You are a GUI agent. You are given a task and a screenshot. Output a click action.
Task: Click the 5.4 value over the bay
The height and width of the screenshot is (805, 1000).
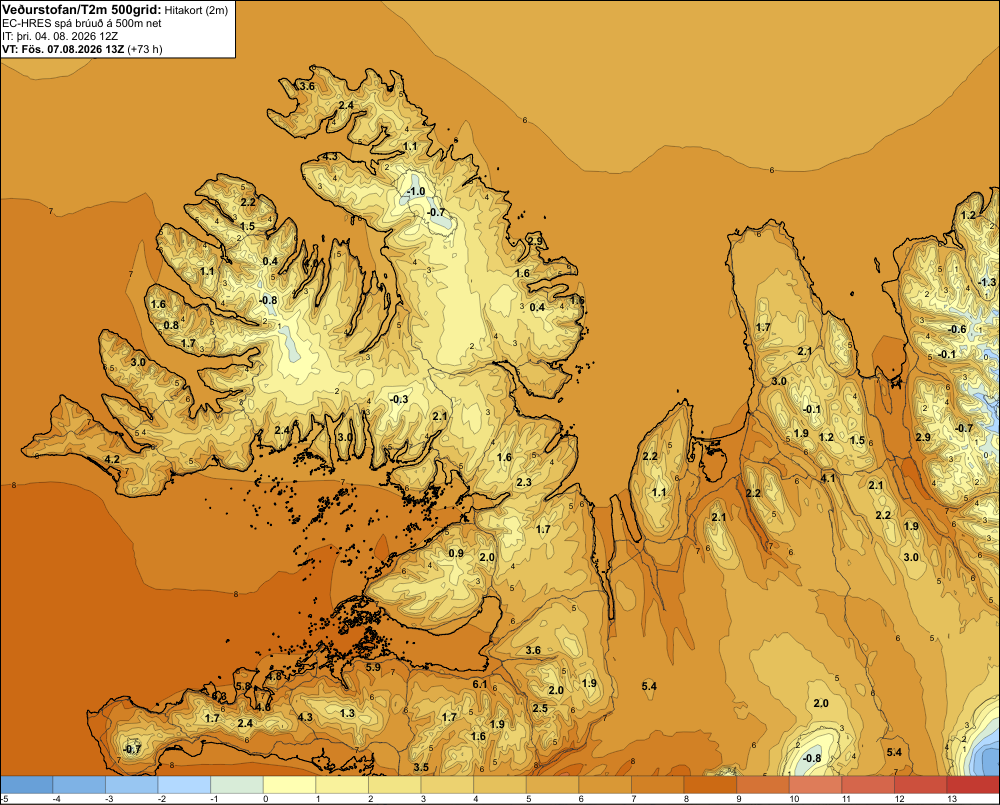pos(649,686)
